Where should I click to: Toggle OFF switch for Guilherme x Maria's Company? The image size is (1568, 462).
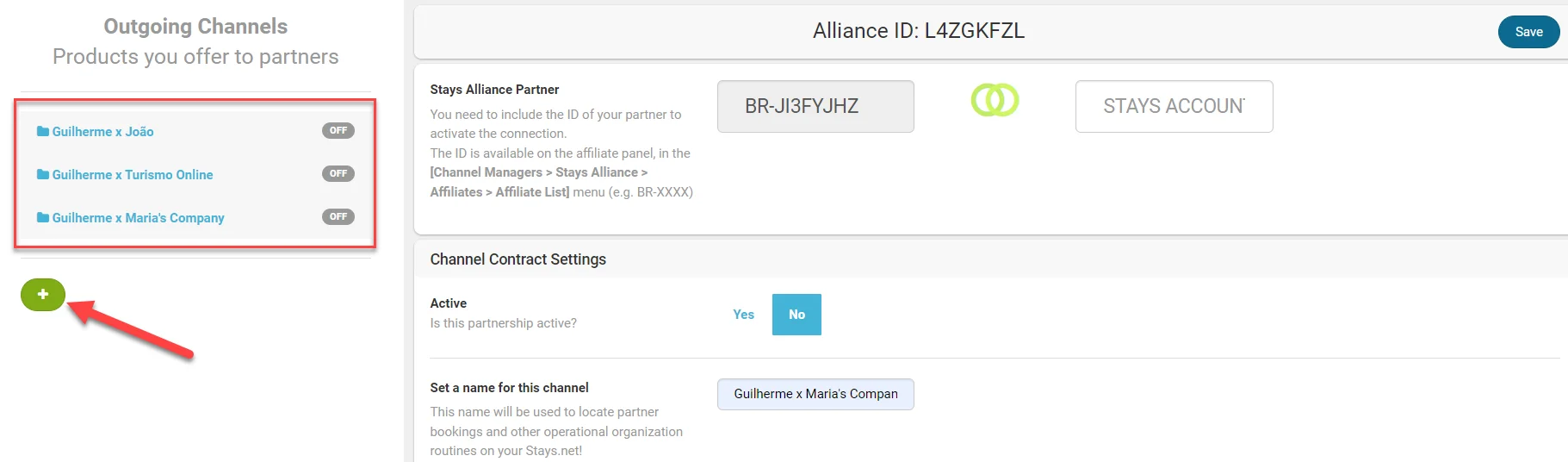(x=338, y=217)
